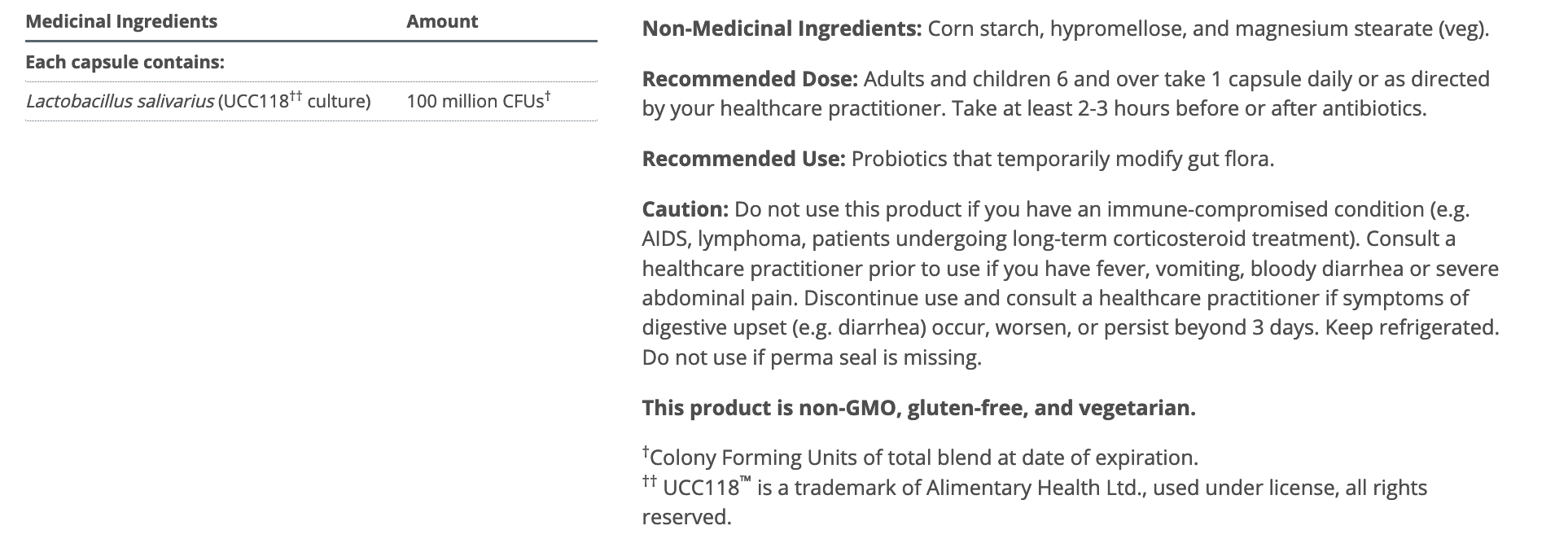Click the Medicinal Ingredients table header
The width and height of the screenshot is (1568, 552).
click(x=121, y=21)
